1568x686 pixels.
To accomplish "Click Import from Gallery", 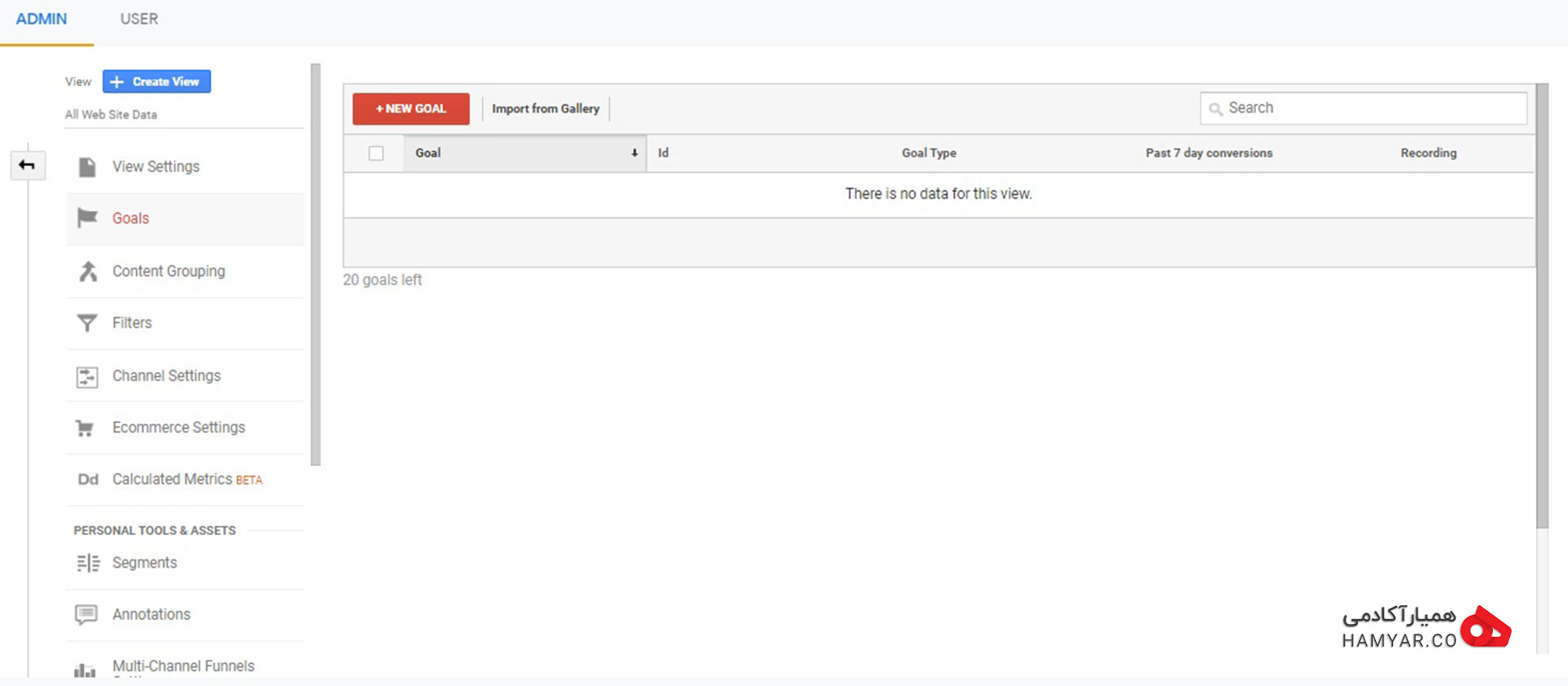I will click(x=546, y=109).
